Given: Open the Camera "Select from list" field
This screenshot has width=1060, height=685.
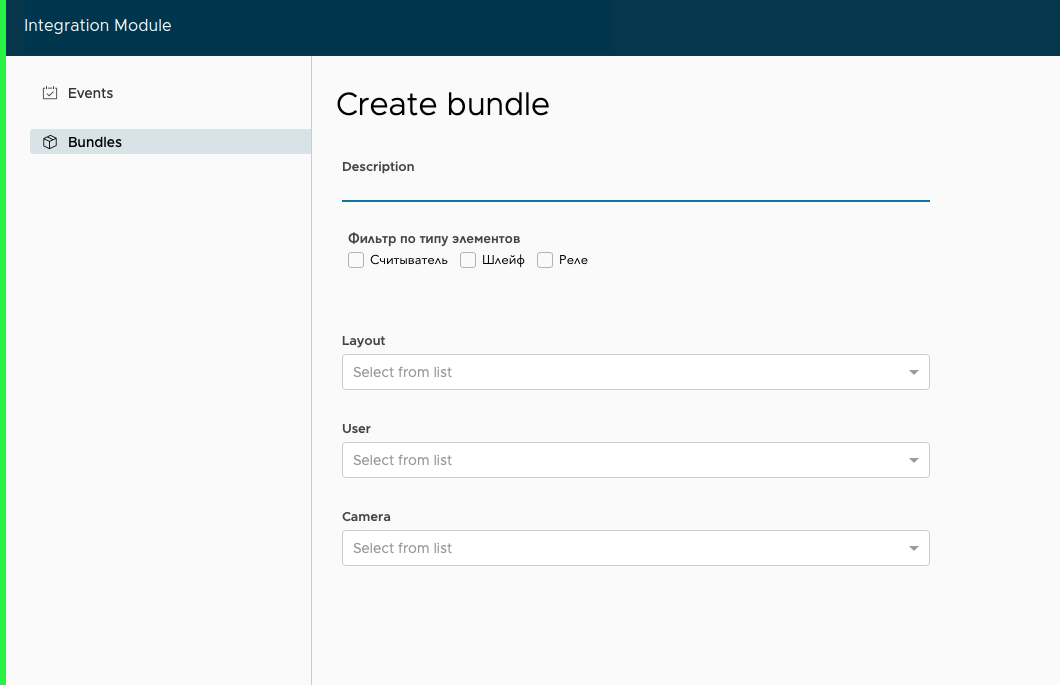Looking at the screenshot, I should [x=620, y=548].
